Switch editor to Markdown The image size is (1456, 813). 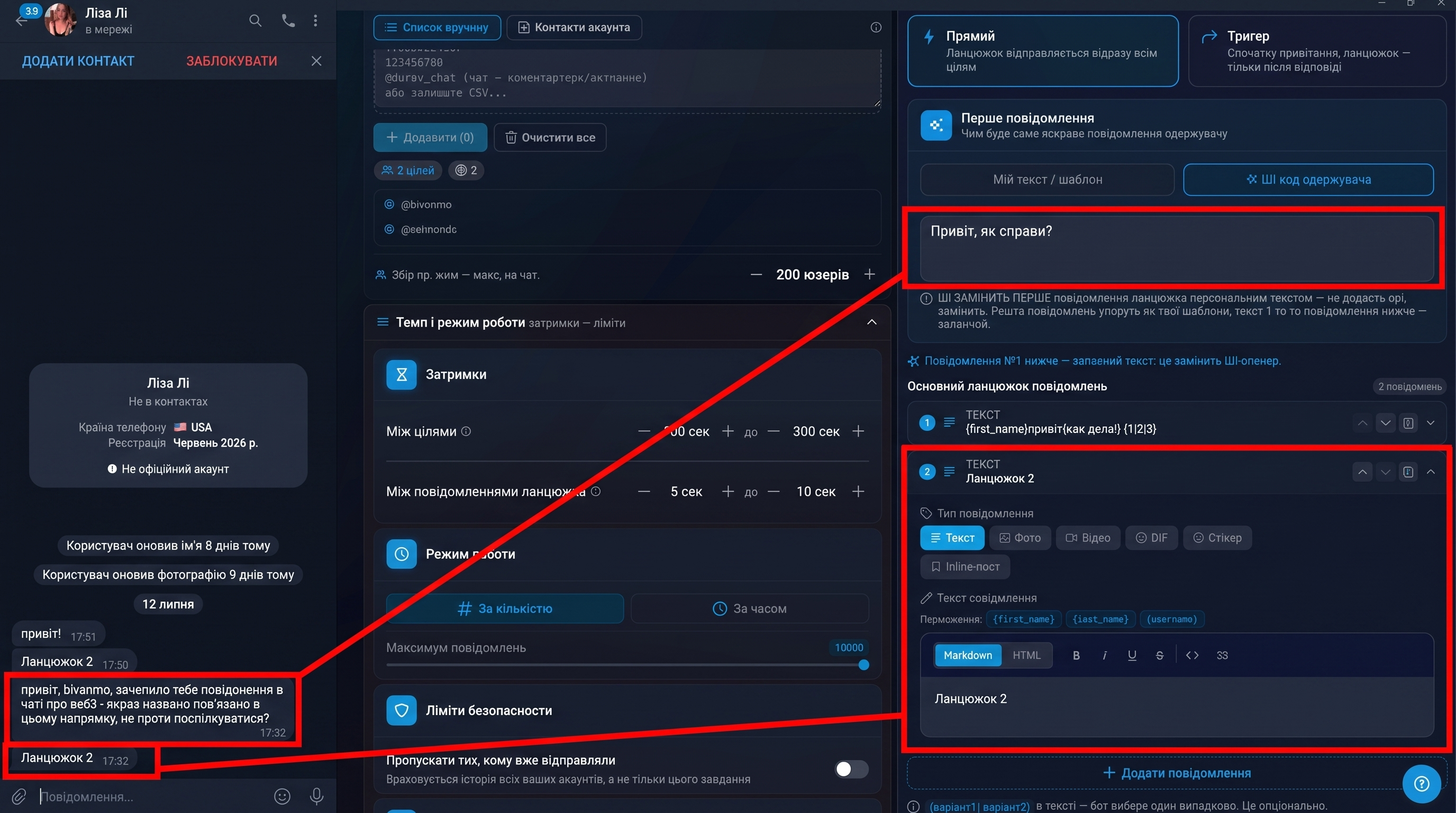tap(968, 655)
